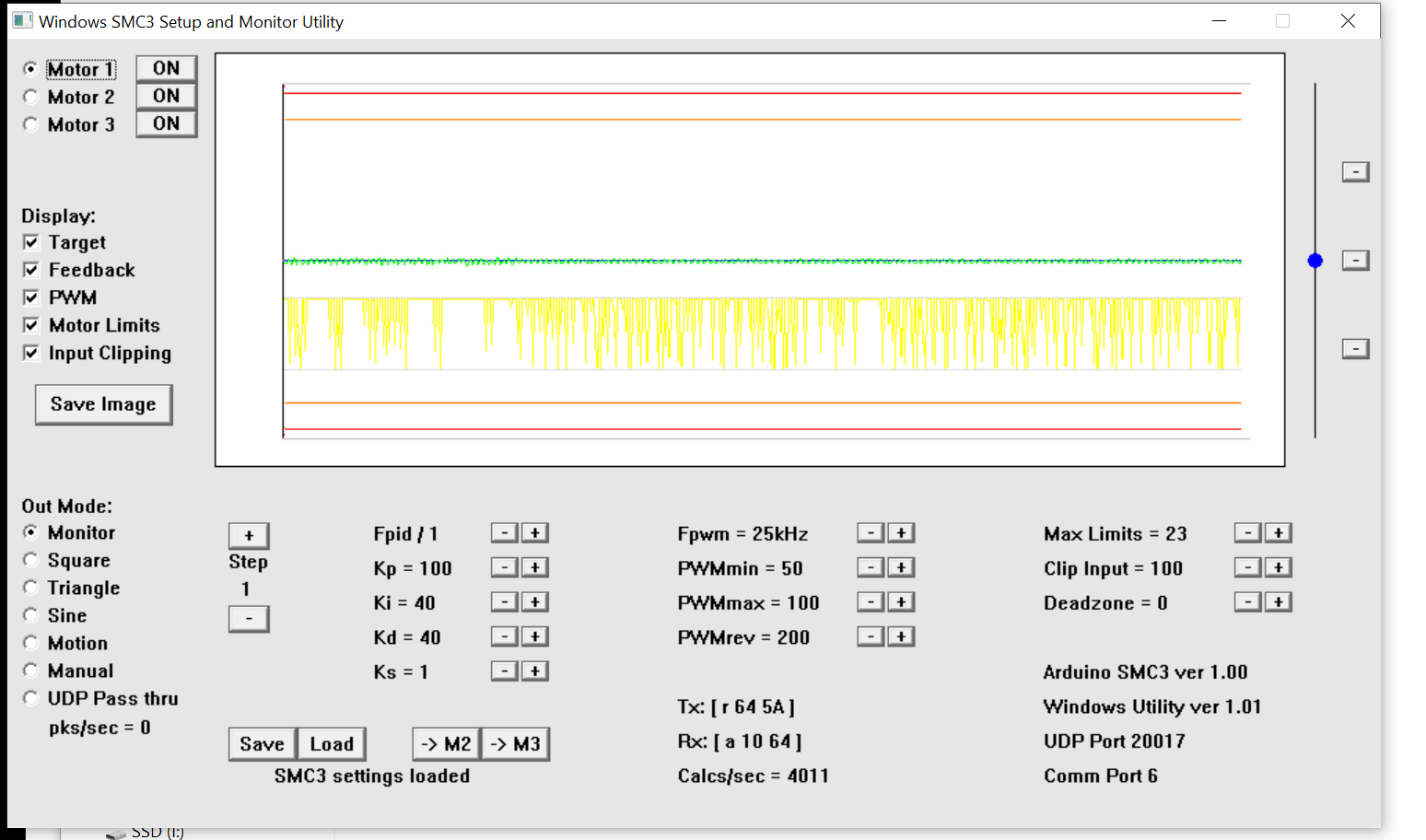Click the top minus button beside slider

(1356, 172)
